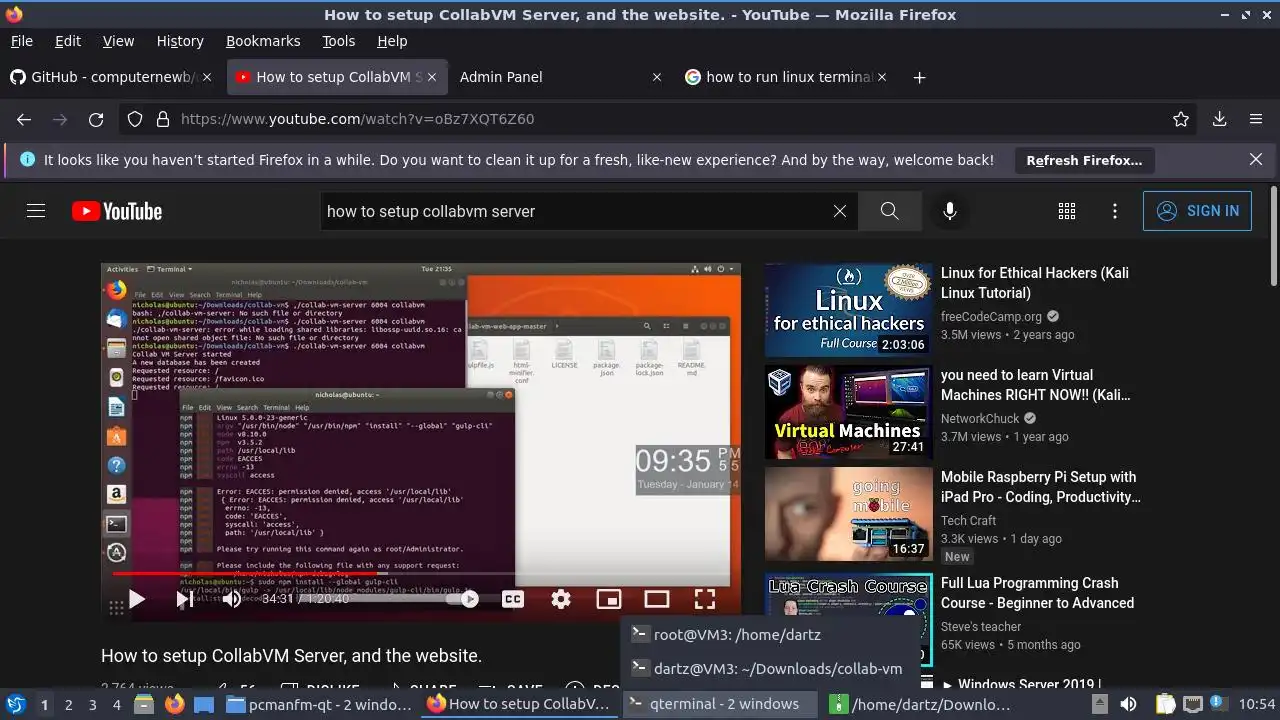Open pcmanfm-qt windows group in taskbar
1280x720 pixels.
[320, 704]
